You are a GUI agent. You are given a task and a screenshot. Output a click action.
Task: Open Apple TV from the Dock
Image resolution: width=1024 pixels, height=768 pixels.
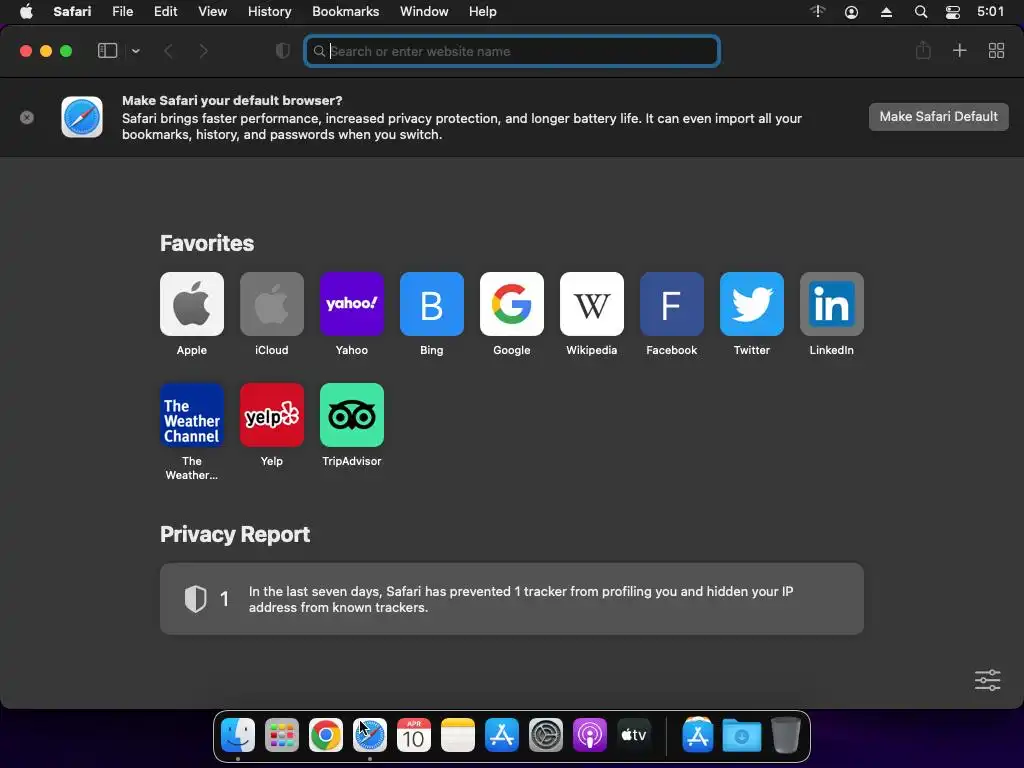coord(633,735)
